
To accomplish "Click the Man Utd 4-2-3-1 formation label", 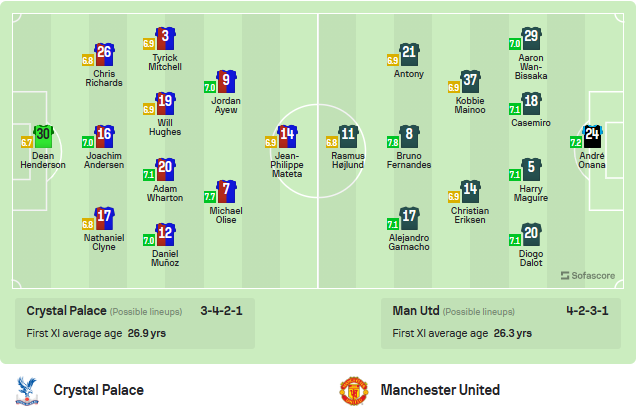I will coord(587,311).
